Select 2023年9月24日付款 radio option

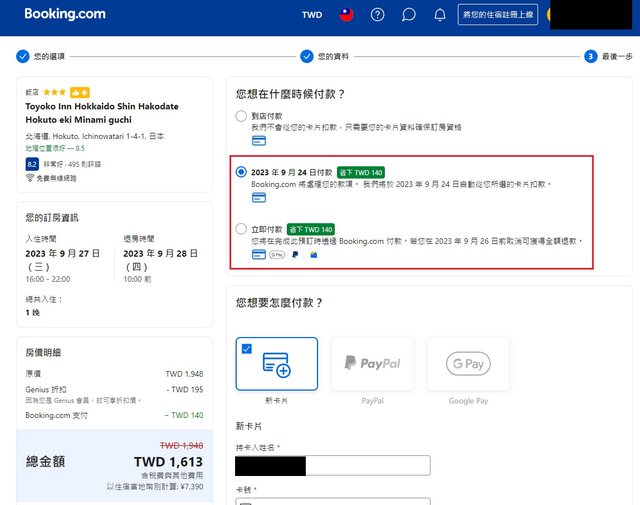click(x=241, y=172)
